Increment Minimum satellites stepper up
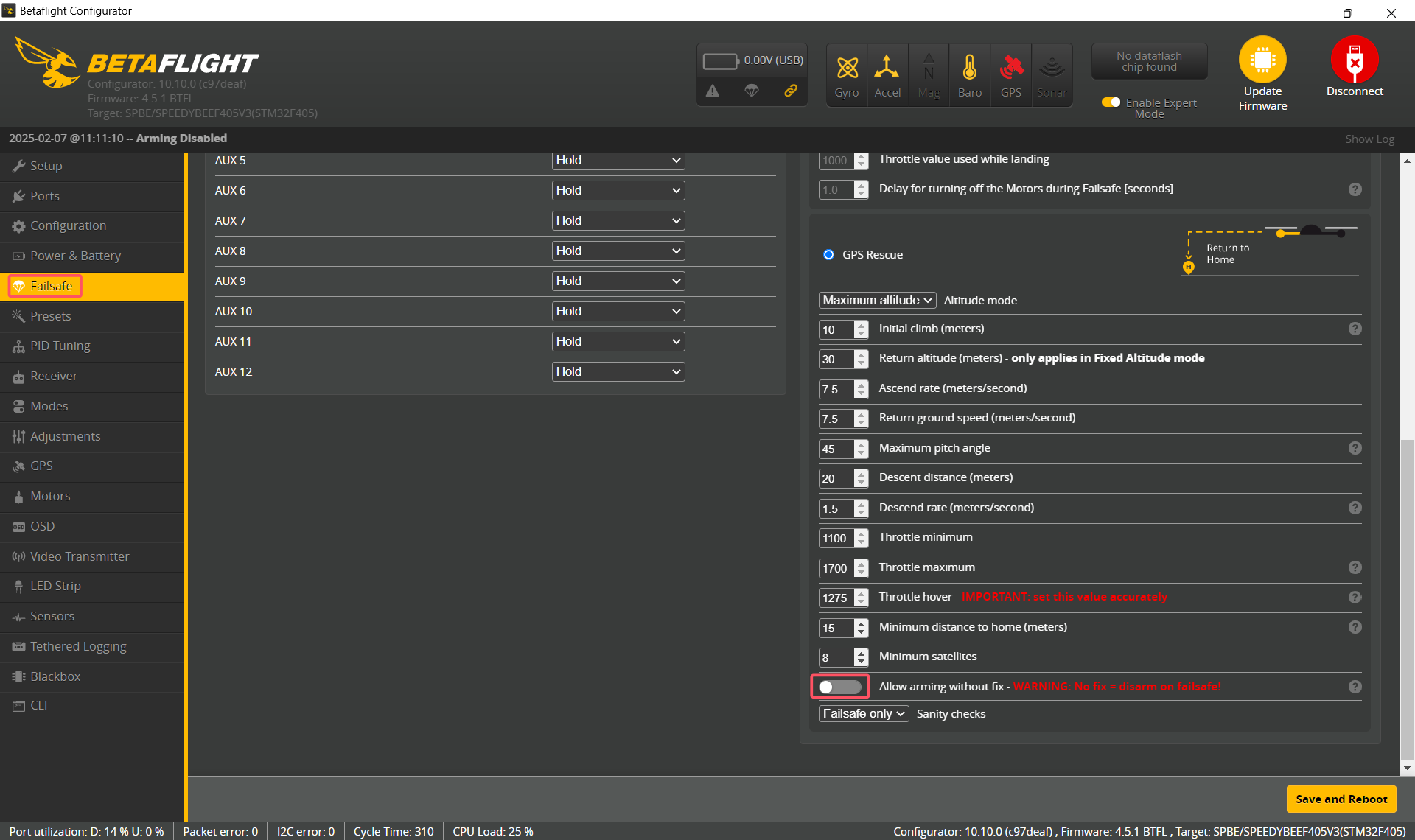The image size is (1415, 840). point(862,653)
